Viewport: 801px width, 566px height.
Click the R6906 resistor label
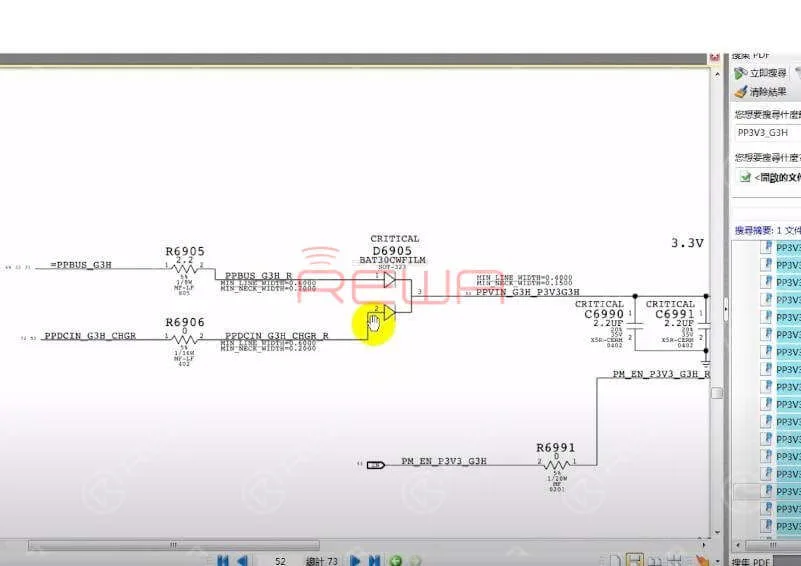(185, 322)
